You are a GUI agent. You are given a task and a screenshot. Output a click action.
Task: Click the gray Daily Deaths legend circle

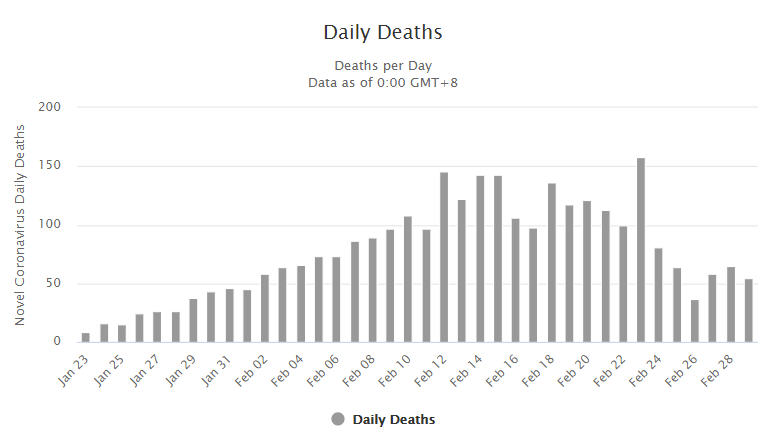[337, 419]
